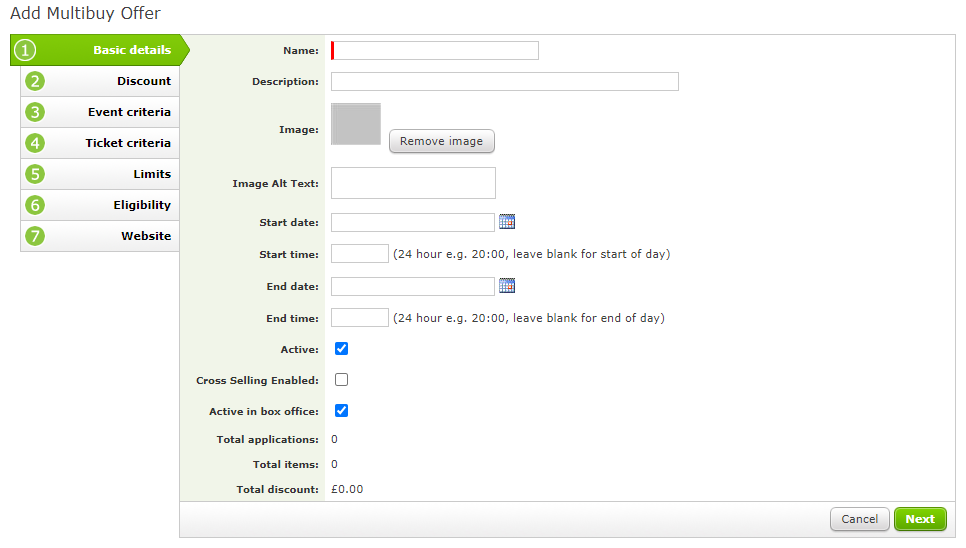Open the End date calendar picker icon
966x548 pixels.
507,286
